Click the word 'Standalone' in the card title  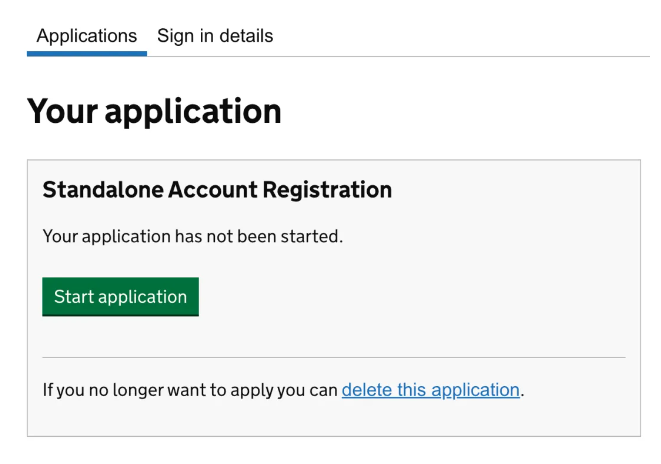(x=103, y=190)
